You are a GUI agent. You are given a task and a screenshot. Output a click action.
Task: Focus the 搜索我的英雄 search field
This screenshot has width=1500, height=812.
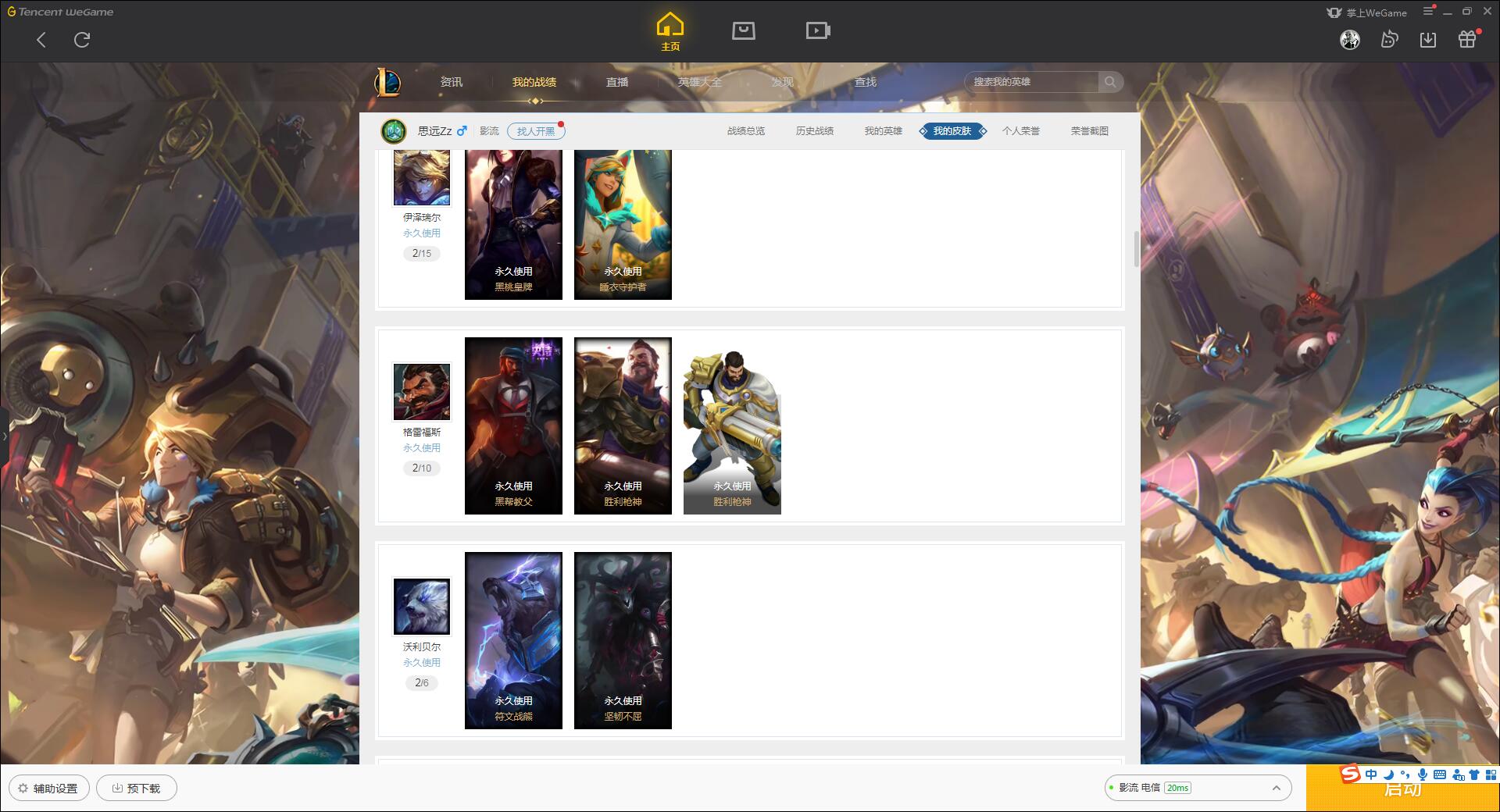pyautogui.click(x=1031, y=82)
